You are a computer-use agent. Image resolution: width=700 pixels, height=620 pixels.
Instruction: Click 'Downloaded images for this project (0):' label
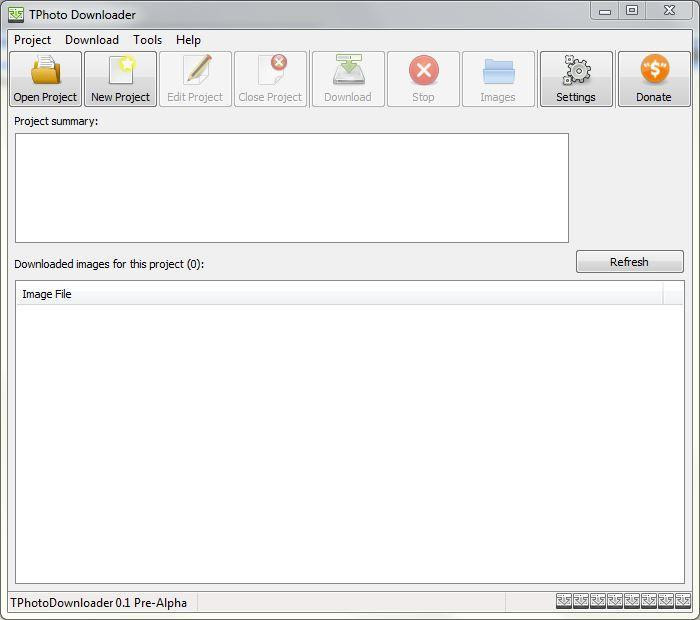coord(109,264)
